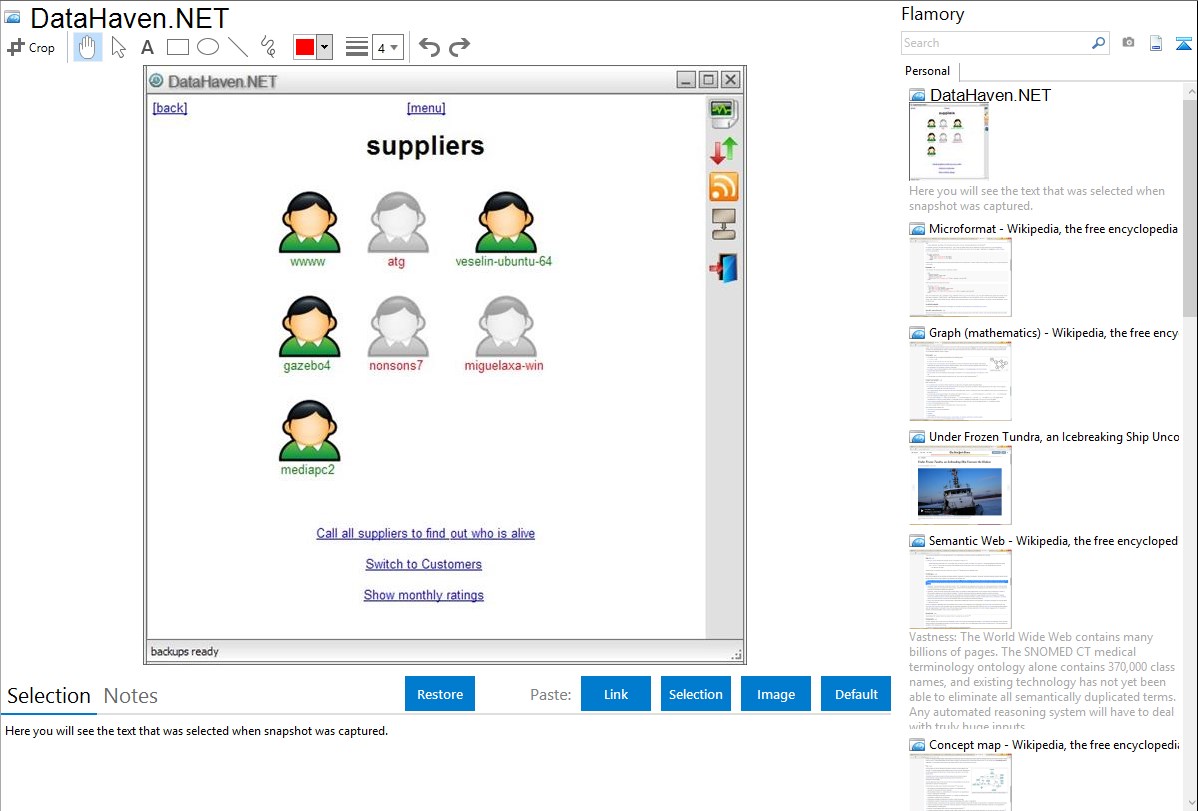Undo the last annotation
Viewport: 1198px width, 811px height.
pos(429,47)
